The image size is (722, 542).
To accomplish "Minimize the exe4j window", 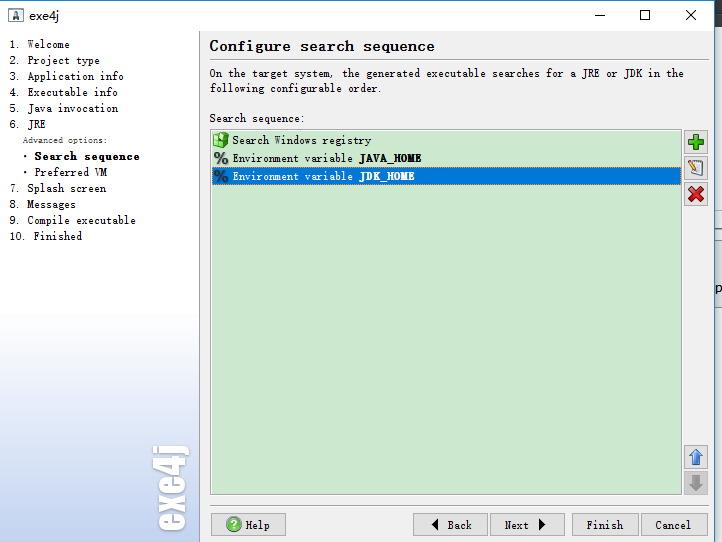I will [600, 15].
